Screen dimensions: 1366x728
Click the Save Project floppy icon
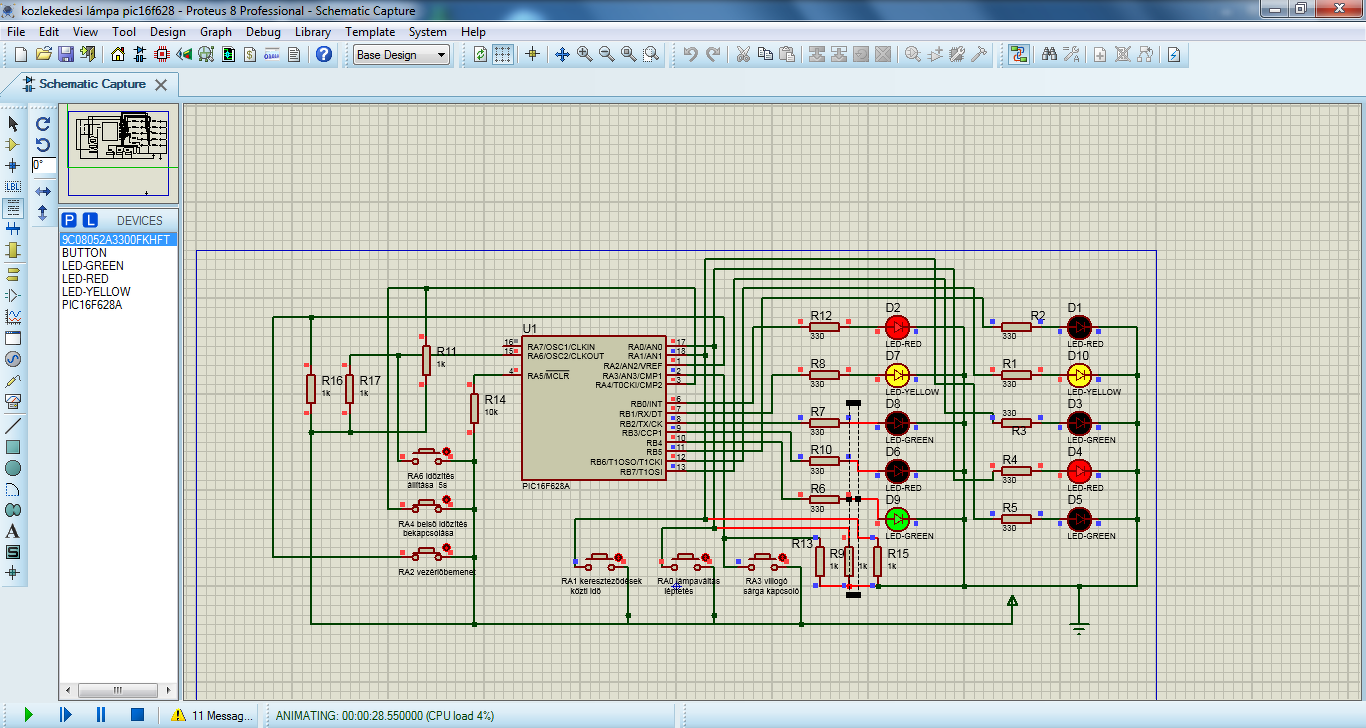(66, 54)
